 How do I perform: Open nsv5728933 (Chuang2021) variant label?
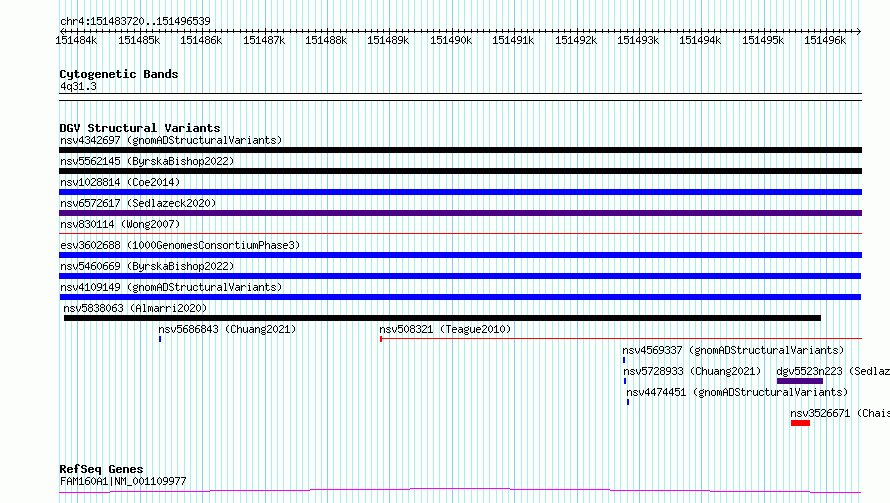(x=692, y=371)
